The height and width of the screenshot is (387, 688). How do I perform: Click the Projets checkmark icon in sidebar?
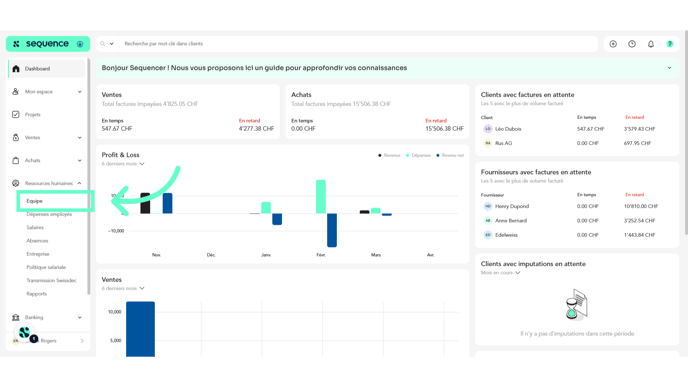[x=16, y=115]
